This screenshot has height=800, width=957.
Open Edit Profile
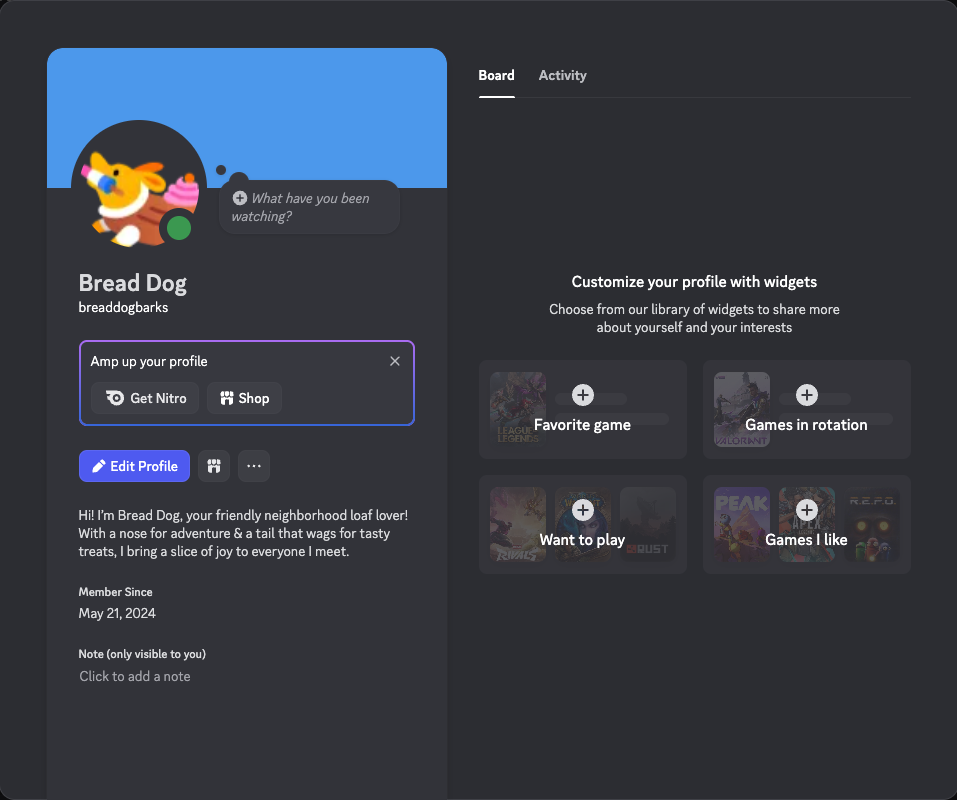click(134, 466)
